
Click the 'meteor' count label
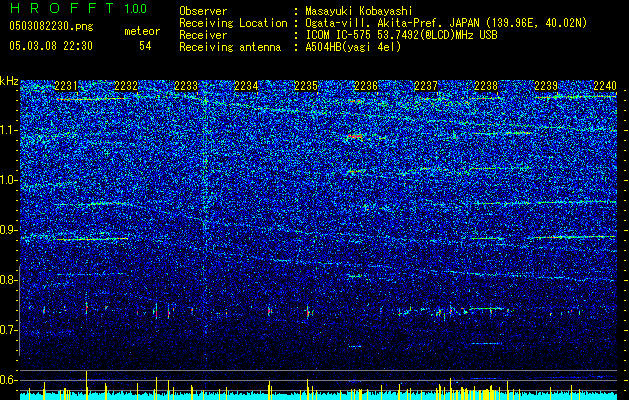(x=142, y=31)
